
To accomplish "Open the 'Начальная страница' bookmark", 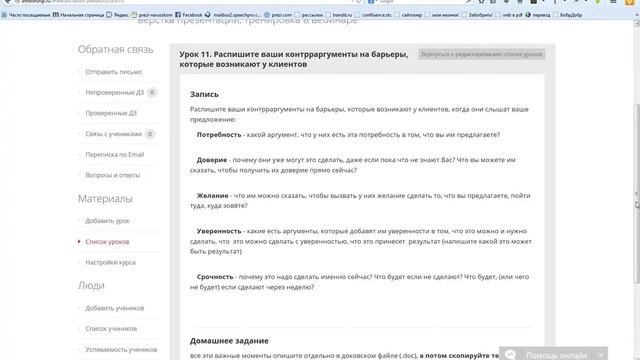I will [79, 15].
